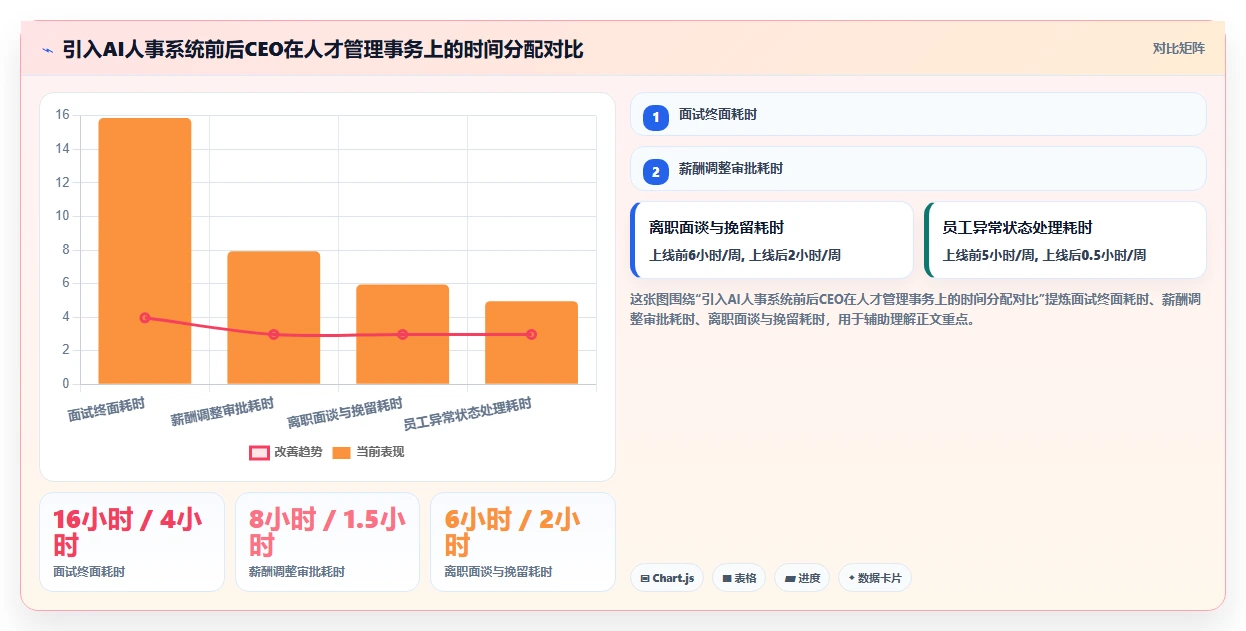The image size is (1246, 631).
Task: Click the 16小时 / 4小时 stat value
Action: [127, 532]
